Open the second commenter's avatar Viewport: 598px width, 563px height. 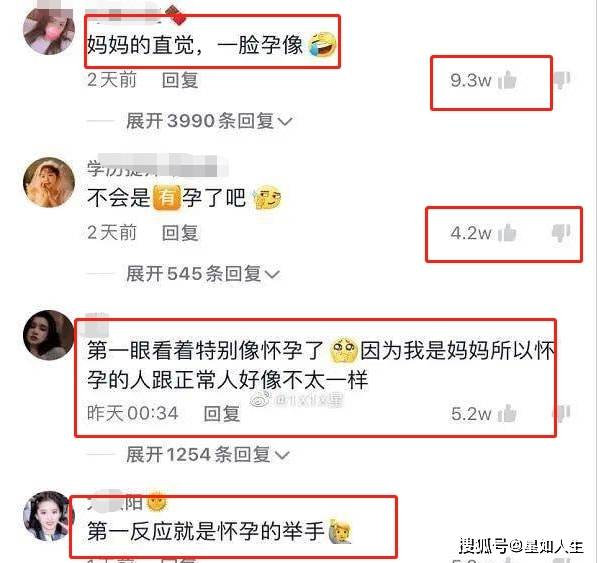(49, 183)
